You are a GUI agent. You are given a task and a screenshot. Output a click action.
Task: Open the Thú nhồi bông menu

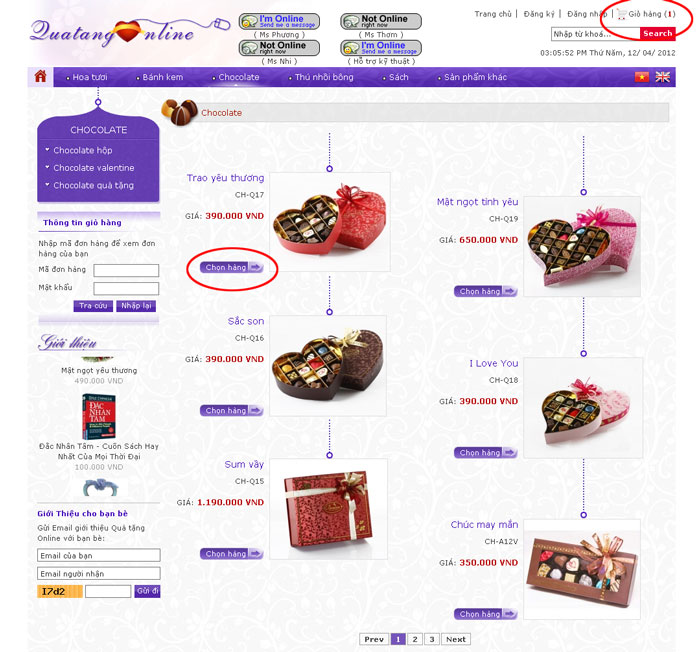(x=324, y=77)
